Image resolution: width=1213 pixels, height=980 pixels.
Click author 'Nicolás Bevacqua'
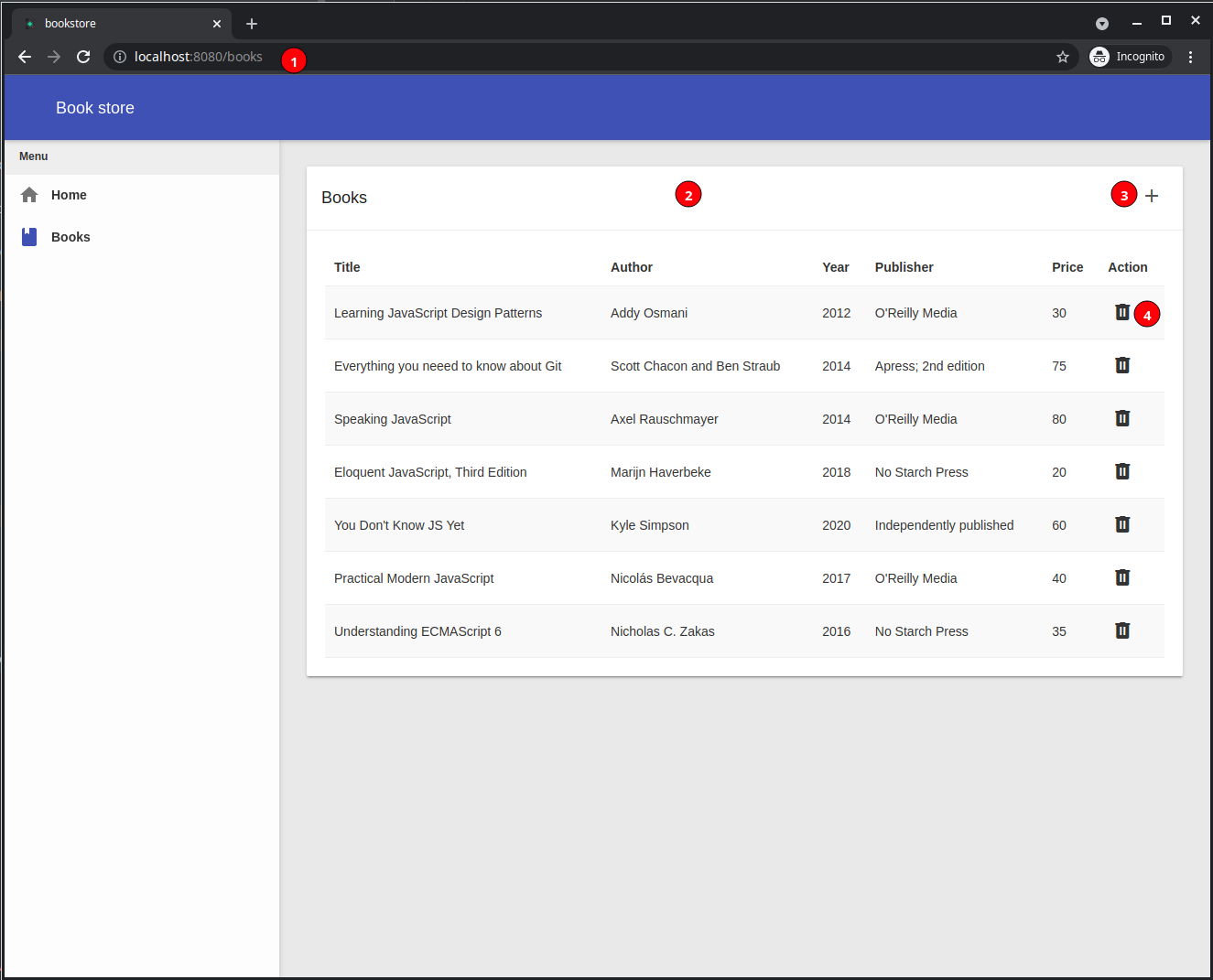point(662,578)
